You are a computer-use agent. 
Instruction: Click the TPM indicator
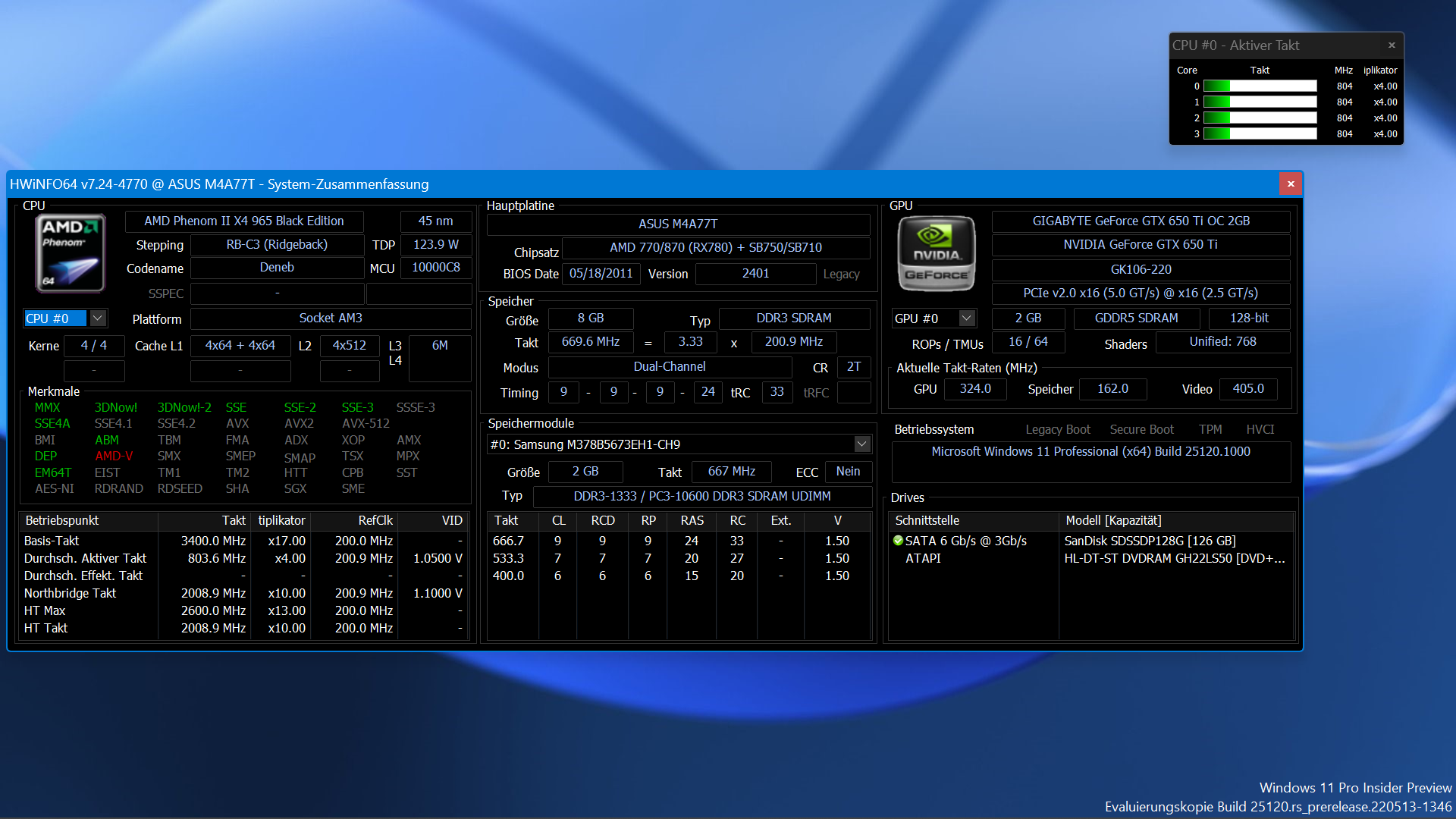pos(1210,429)
